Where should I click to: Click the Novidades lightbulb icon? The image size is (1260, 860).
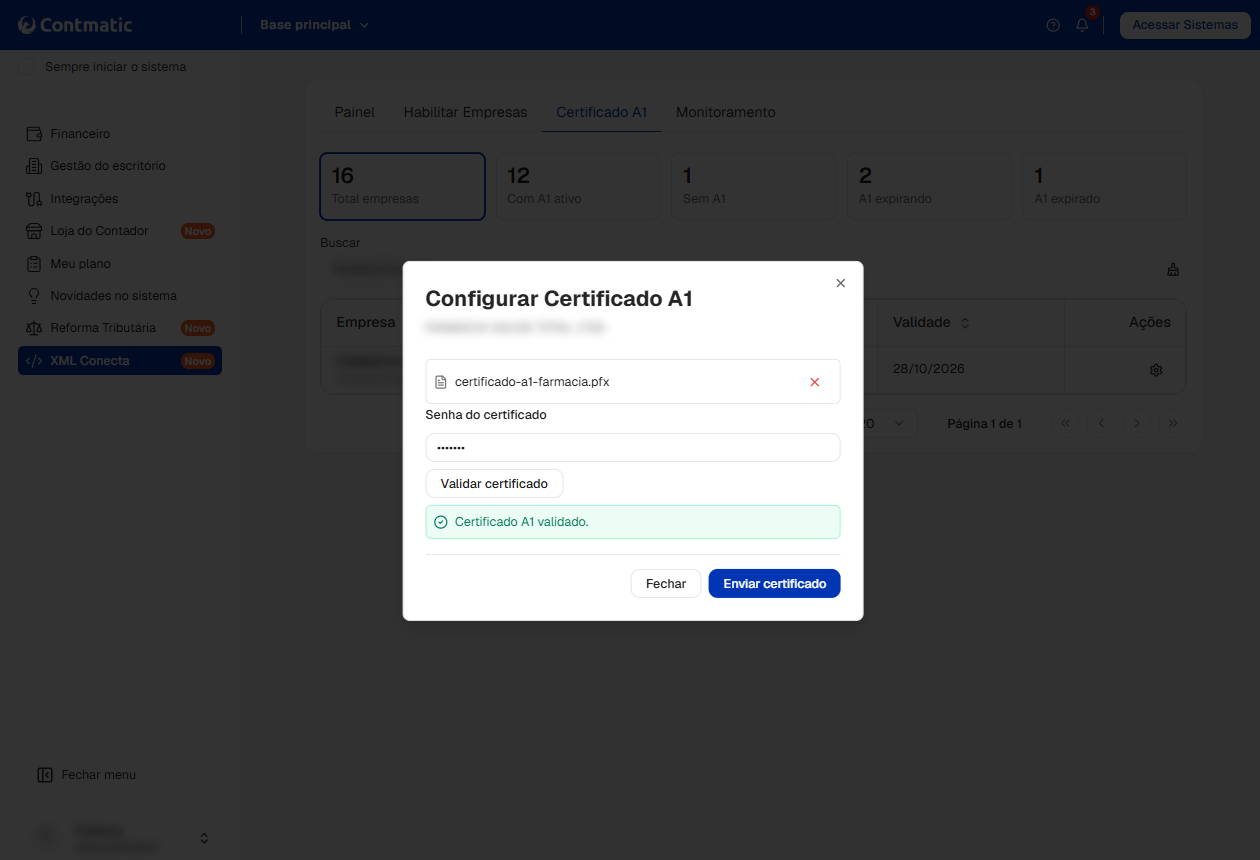33,296
